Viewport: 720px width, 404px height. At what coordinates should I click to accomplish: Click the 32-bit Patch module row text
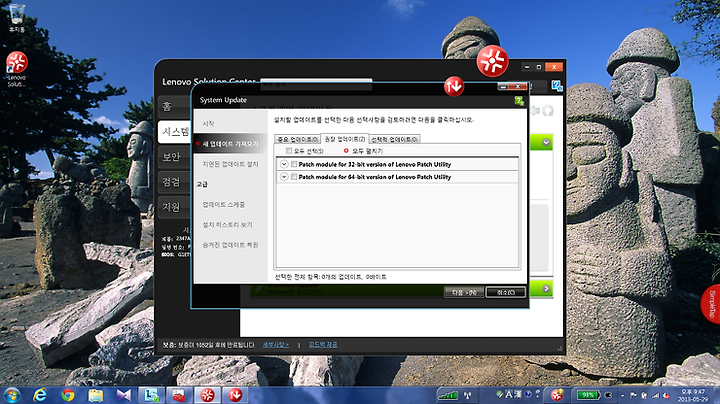tap(375, 164)
